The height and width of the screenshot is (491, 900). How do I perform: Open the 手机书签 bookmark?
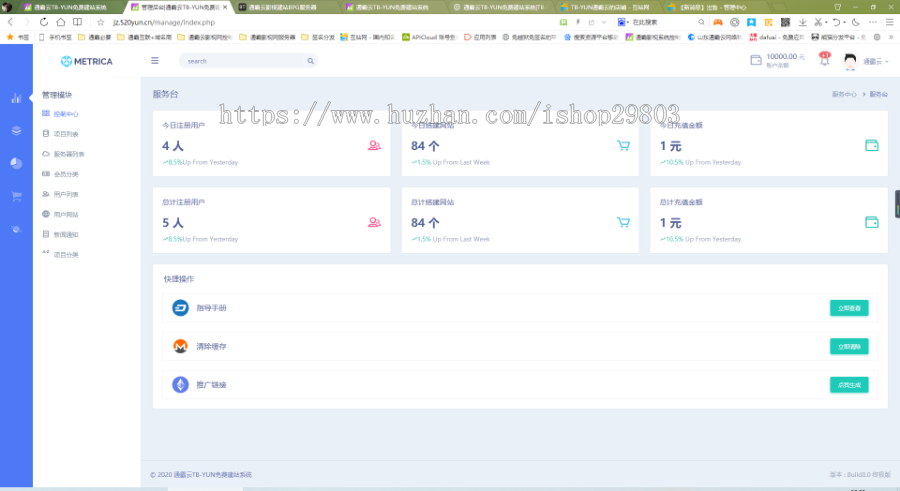click(55, 37)
